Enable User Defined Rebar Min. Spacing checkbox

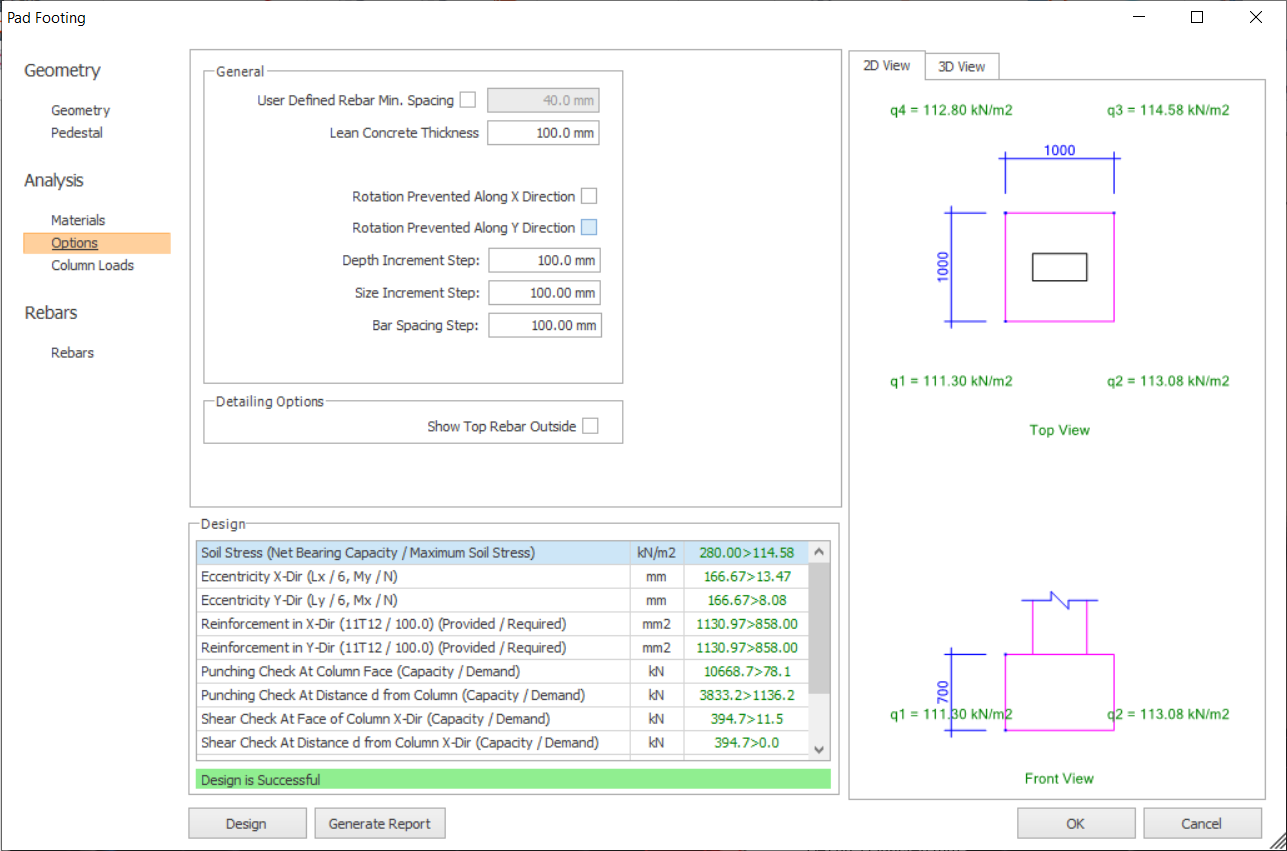[x=468, y=100]
